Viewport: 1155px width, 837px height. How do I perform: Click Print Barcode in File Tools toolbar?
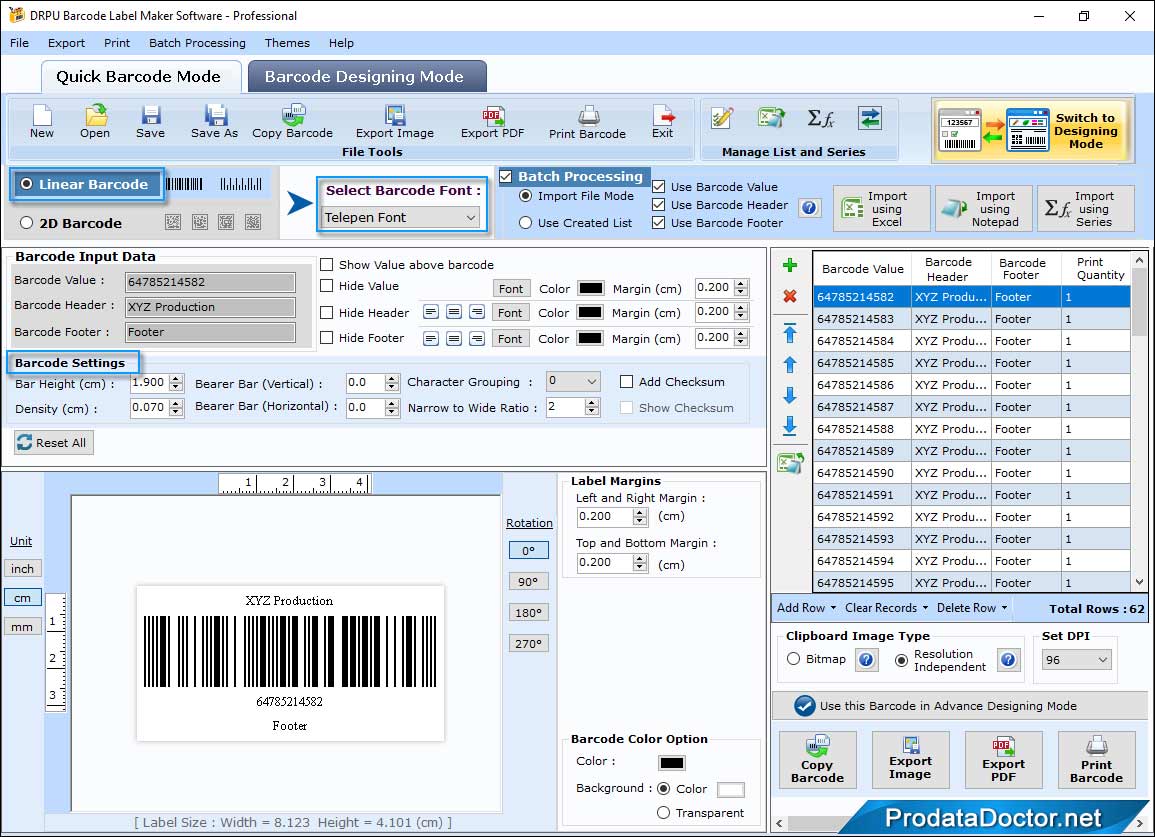pyautogui.click(x=587, y=122)
